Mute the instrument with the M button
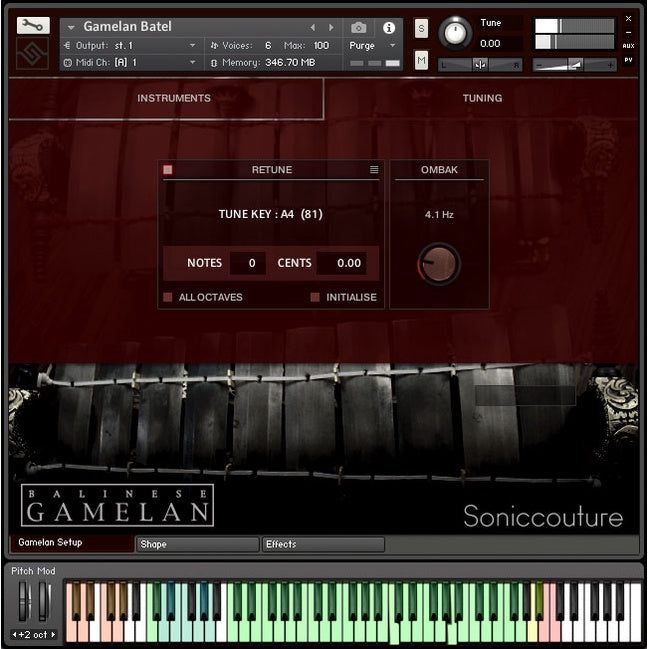 (x=421, y=60)
